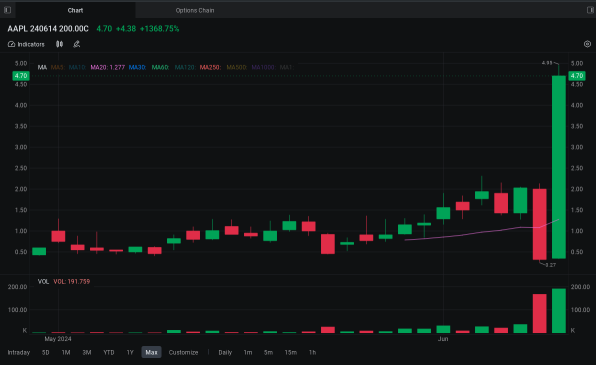Choose the Daily interval

point(225,352)
